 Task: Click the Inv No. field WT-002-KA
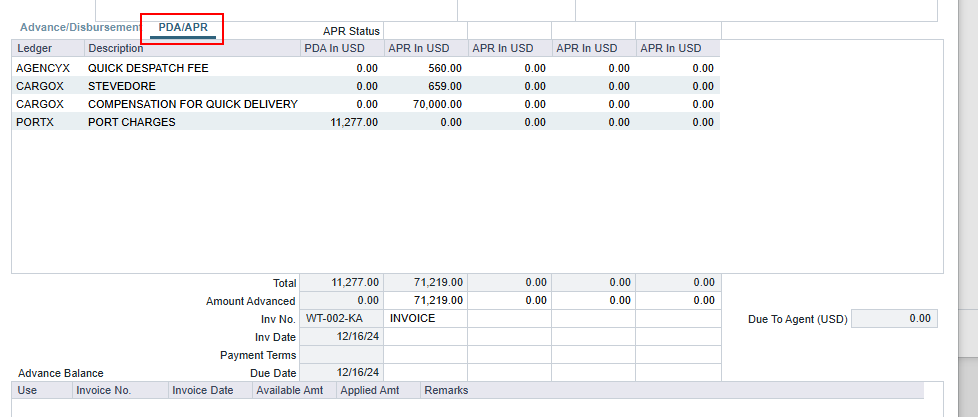(341, 319)
